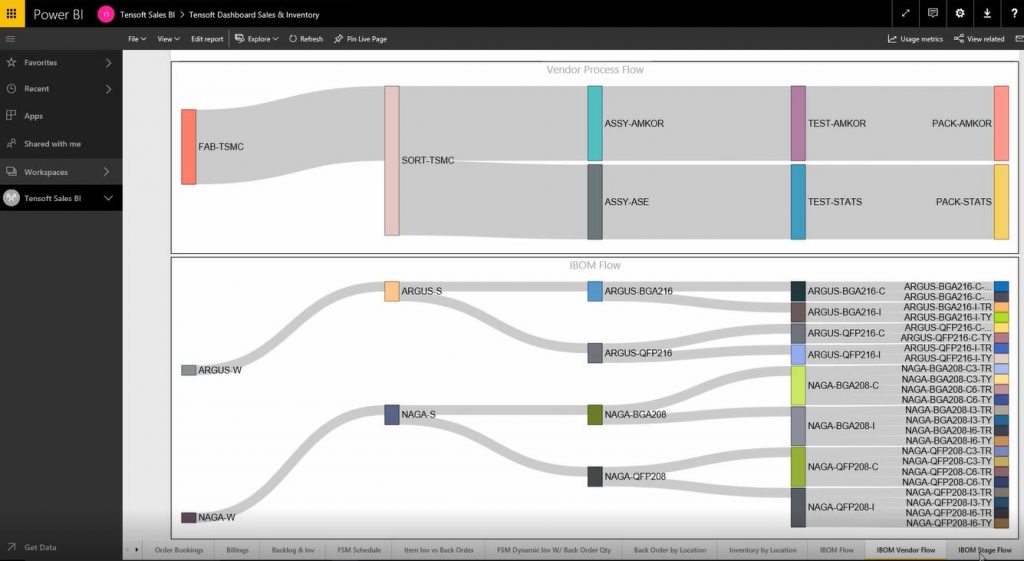Select the TEST-STATS blue node
The height and width of the screenshot is (561, 1024).
click(x=798, y=202)
